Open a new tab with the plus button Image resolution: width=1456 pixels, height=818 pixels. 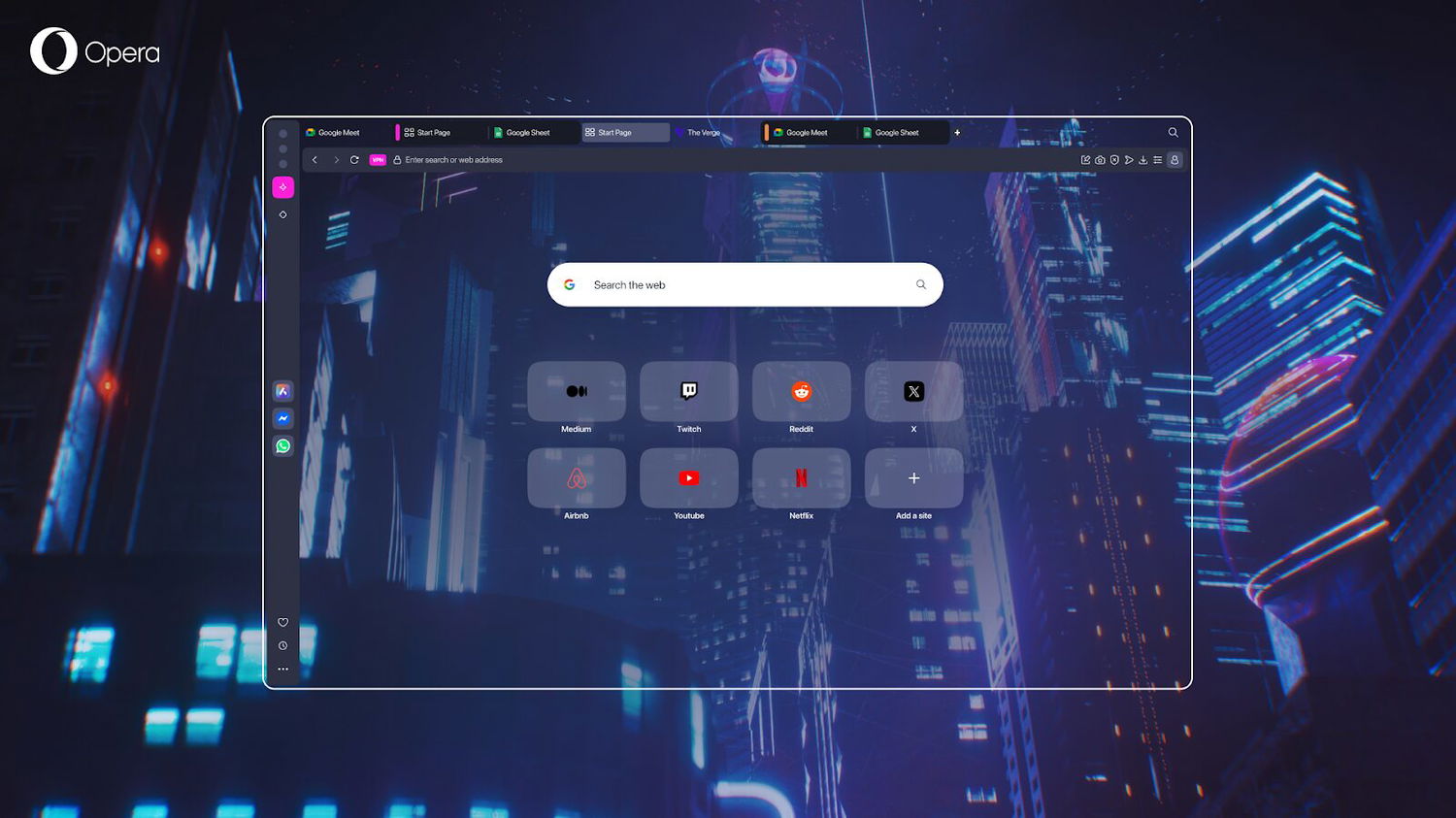(x=957, y=133)
